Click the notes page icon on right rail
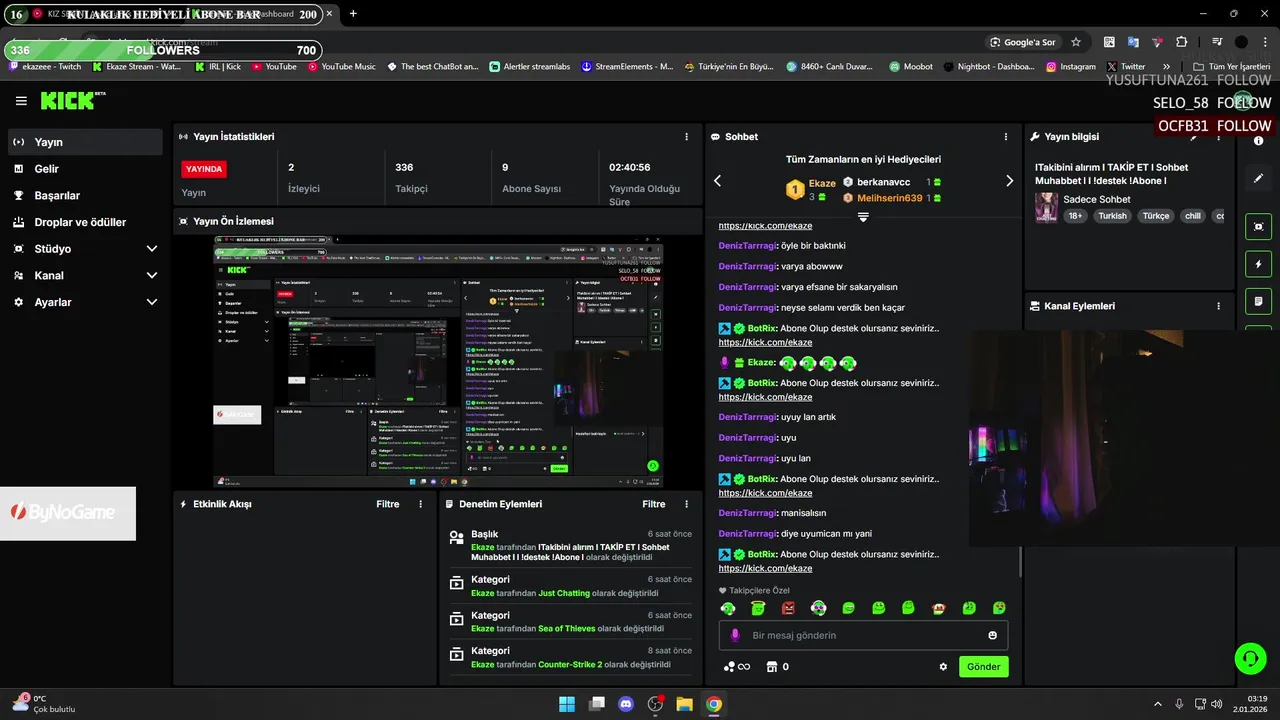 click(1258, 301)
